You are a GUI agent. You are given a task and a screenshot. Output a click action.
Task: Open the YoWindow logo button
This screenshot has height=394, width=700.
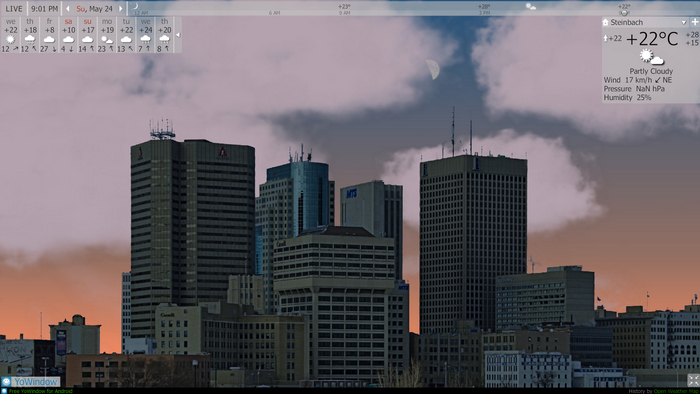pyautogui.click(x=30, y=382)
